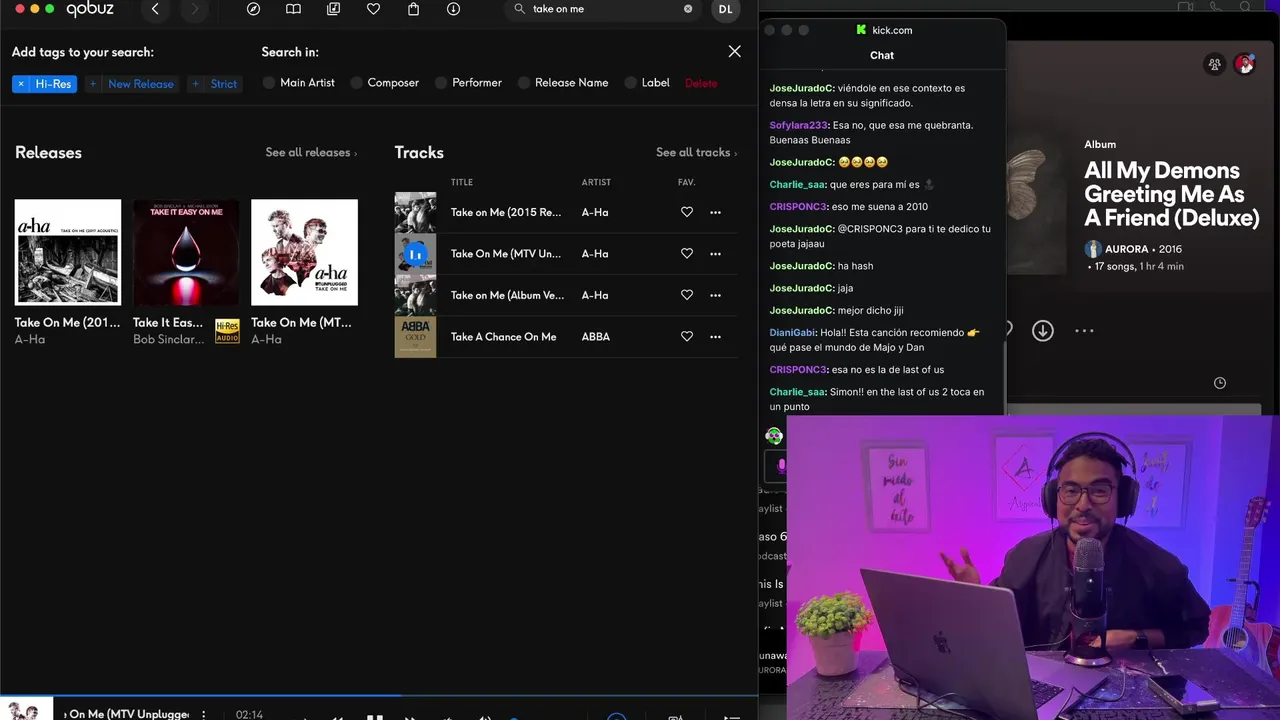
Task: Click the Sofylara233 username in Kick chat
Action: coord(800,125)
